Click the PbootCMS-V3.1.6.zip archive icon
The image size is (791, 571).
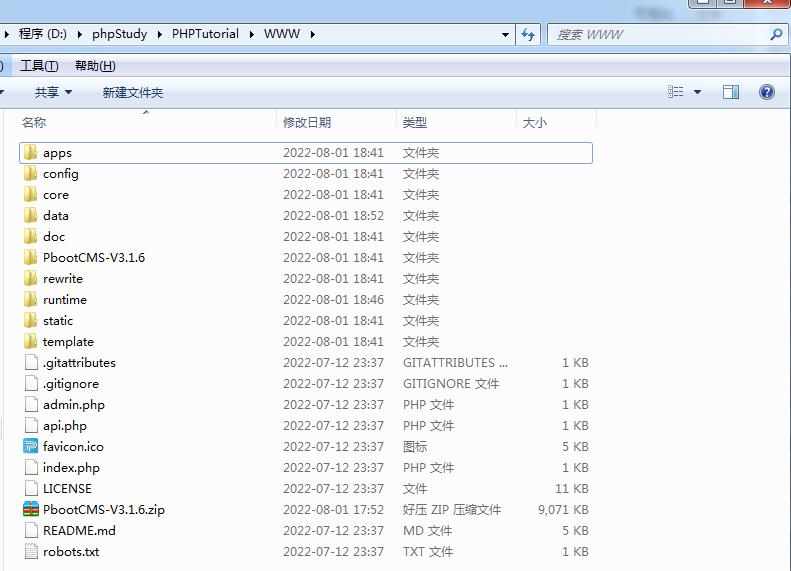pyautogui.click(x=30, y=509)
